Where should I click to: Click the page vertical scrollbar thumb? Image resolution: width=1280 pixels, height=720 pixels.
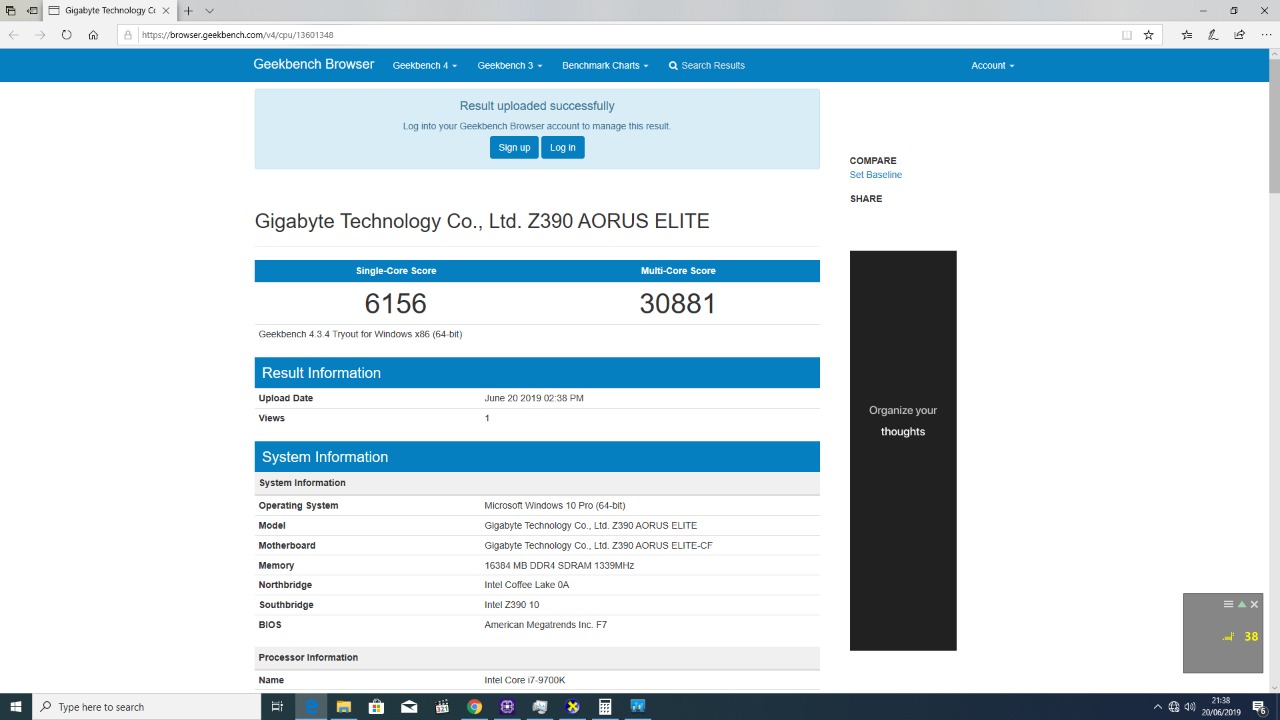(1274, 125)
